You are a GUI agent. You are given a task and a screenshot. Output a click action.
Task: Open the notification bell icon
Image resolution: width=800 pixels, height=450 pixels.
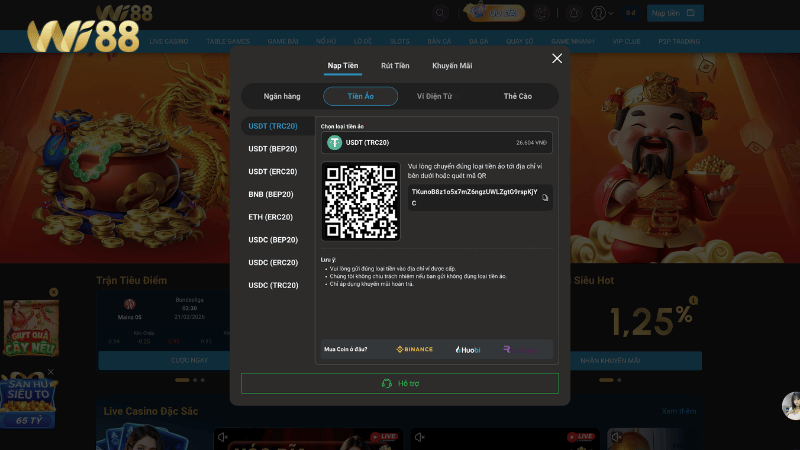pos(574,13)
